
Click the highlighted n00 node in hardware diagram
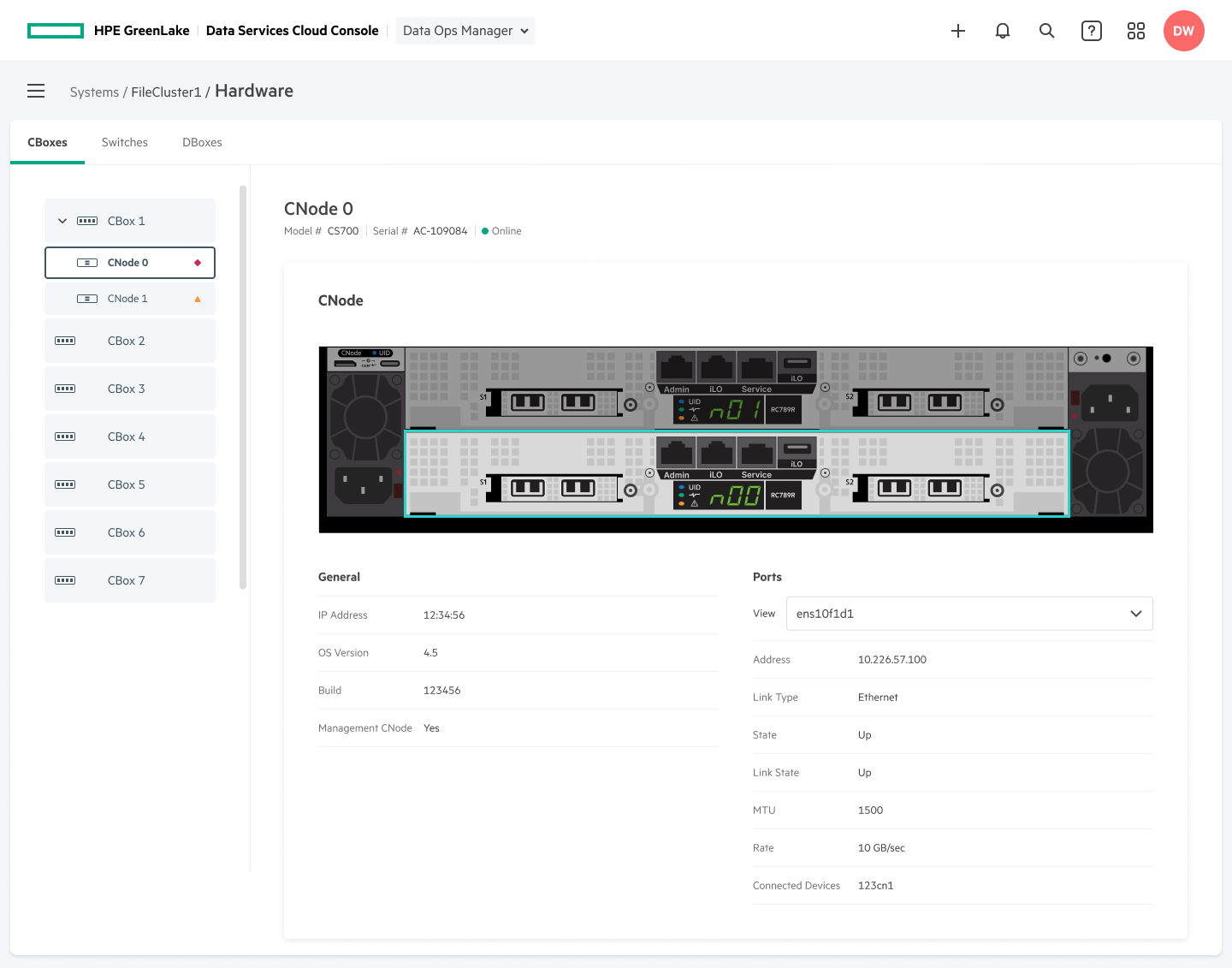737,474
